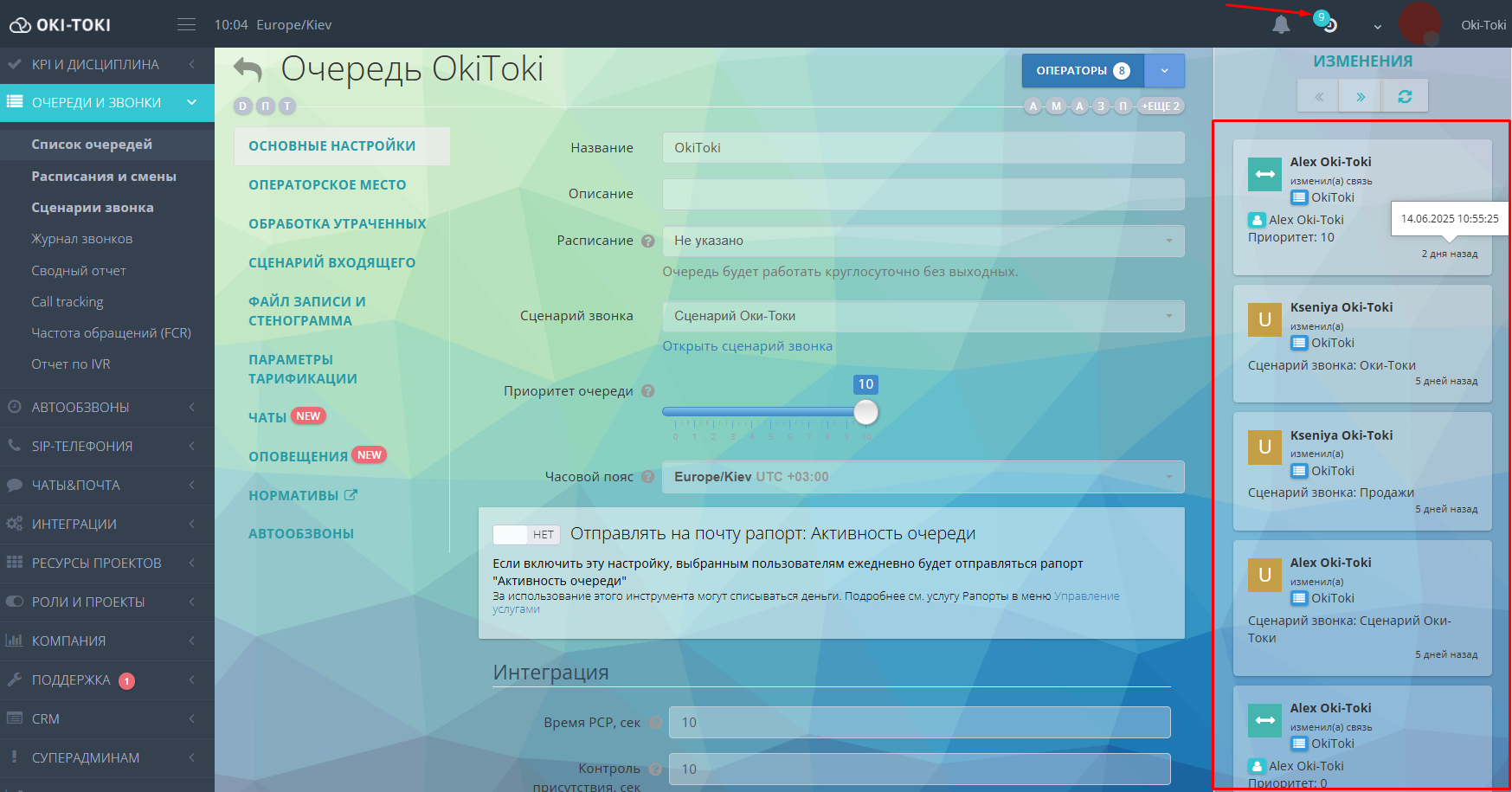The image size is (1512, 792).
Task: Click the link-arrows icon in the top Alex card
Action: click(1264, 174)
